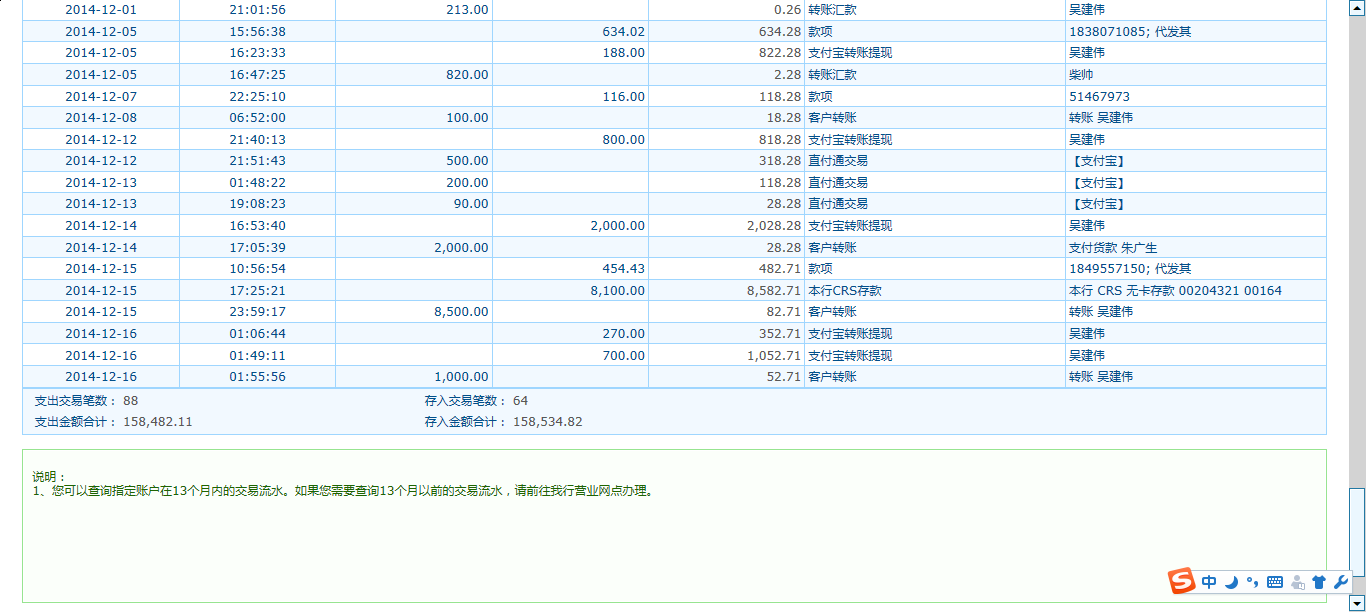Click the 说明 note about 13个月 query
Screen dimensions: 1366x612
[x=344, y=491]
